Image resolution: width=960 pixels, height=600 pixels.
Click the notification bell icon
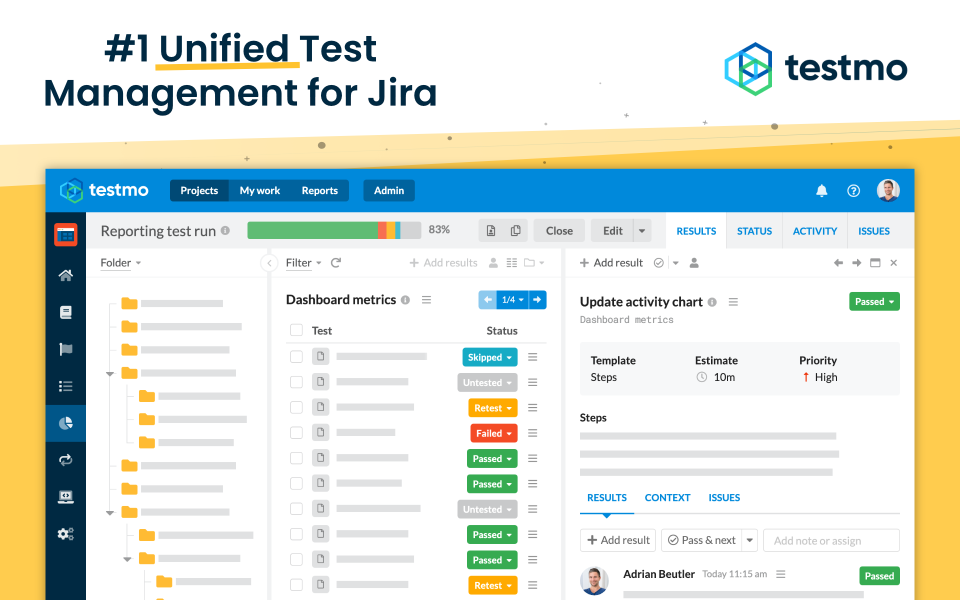click(x=822, y=191)
